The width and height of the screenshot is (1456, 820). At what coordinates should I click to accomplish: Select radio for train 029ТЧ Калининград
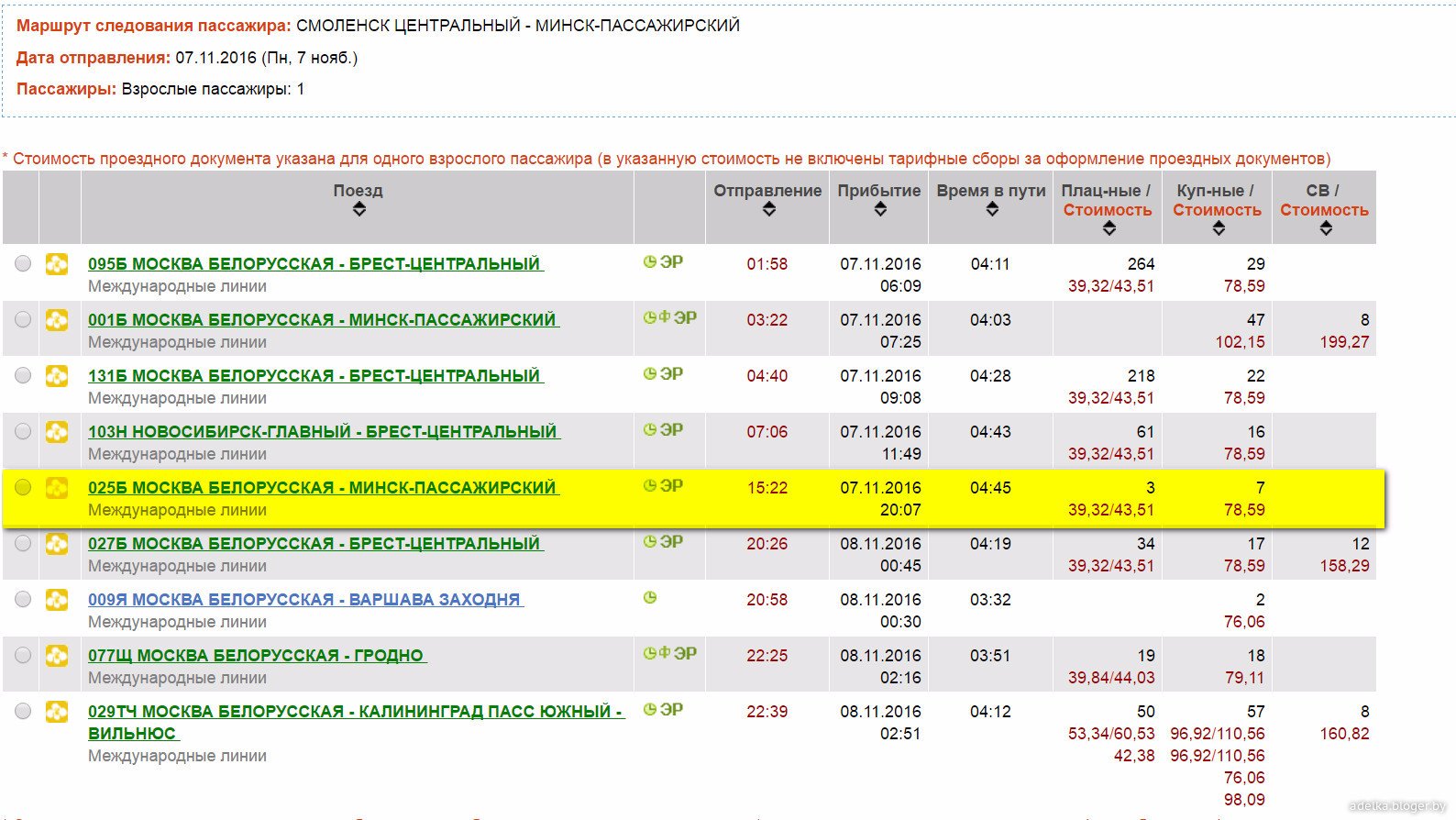[x=22, y=712]
